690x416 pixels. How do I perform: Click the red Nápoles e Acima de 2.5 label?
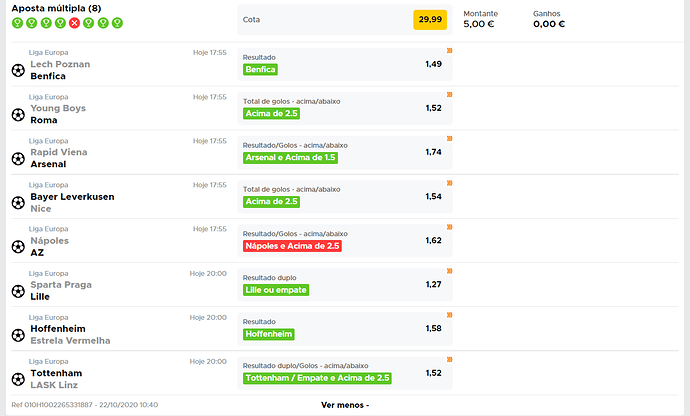[x=292, y=246]
